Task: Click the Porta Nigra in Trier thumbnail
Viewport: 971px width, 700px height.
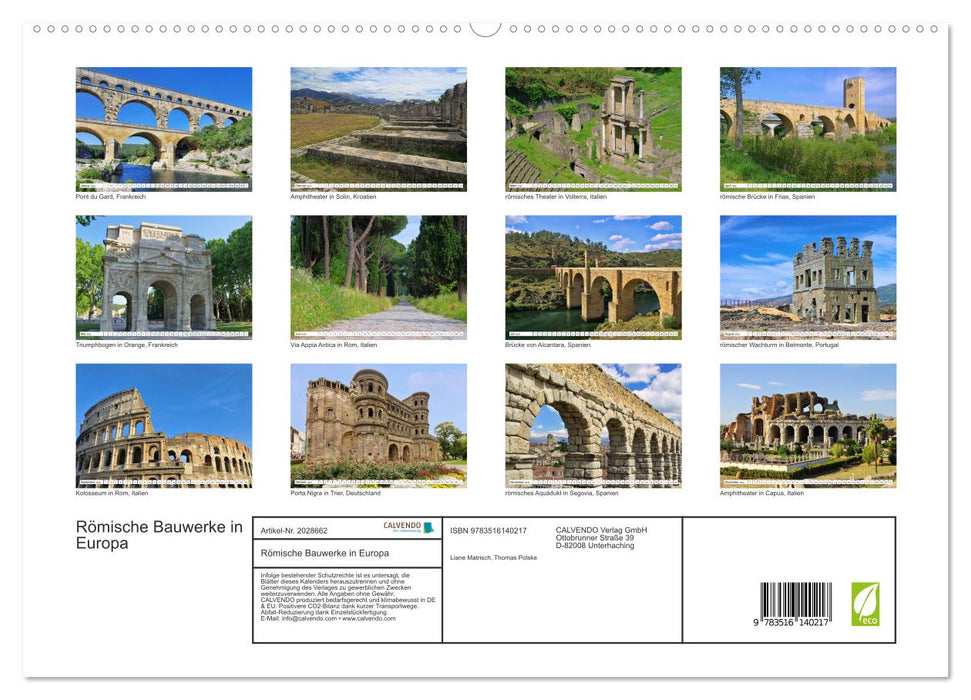Action: 378,425
